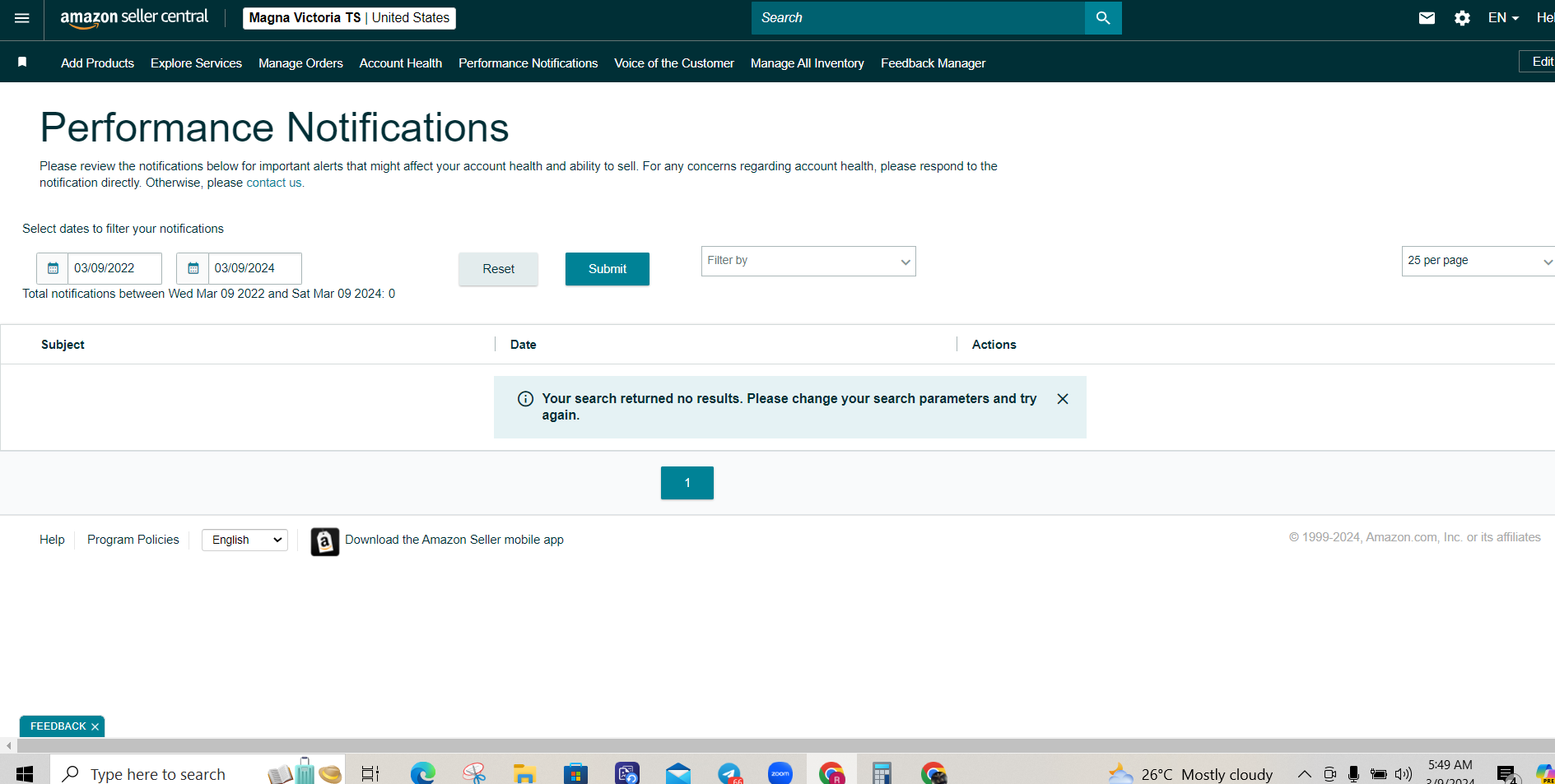This screenshot has height=784, width=1555.
Task: Open the weather widget 26°C Mostly cloudy
Action: [1191, 773]
